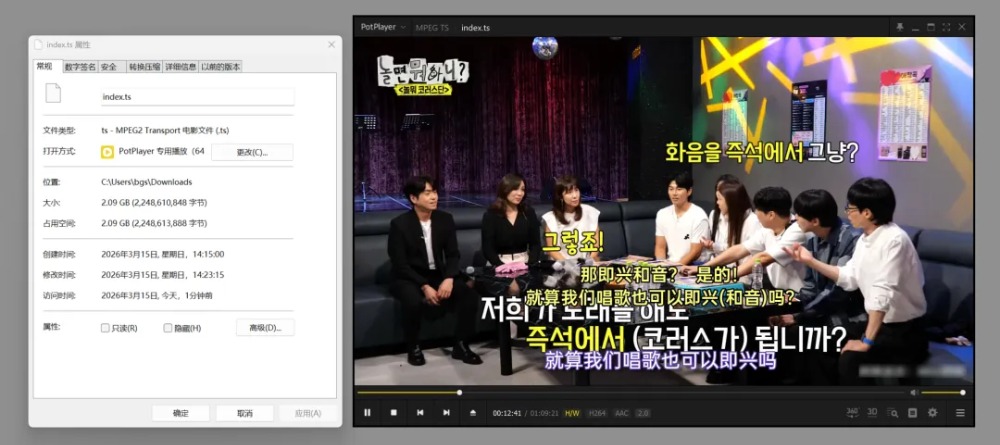
Task: Click the eject/open file icon
Action: click(473, 412)
